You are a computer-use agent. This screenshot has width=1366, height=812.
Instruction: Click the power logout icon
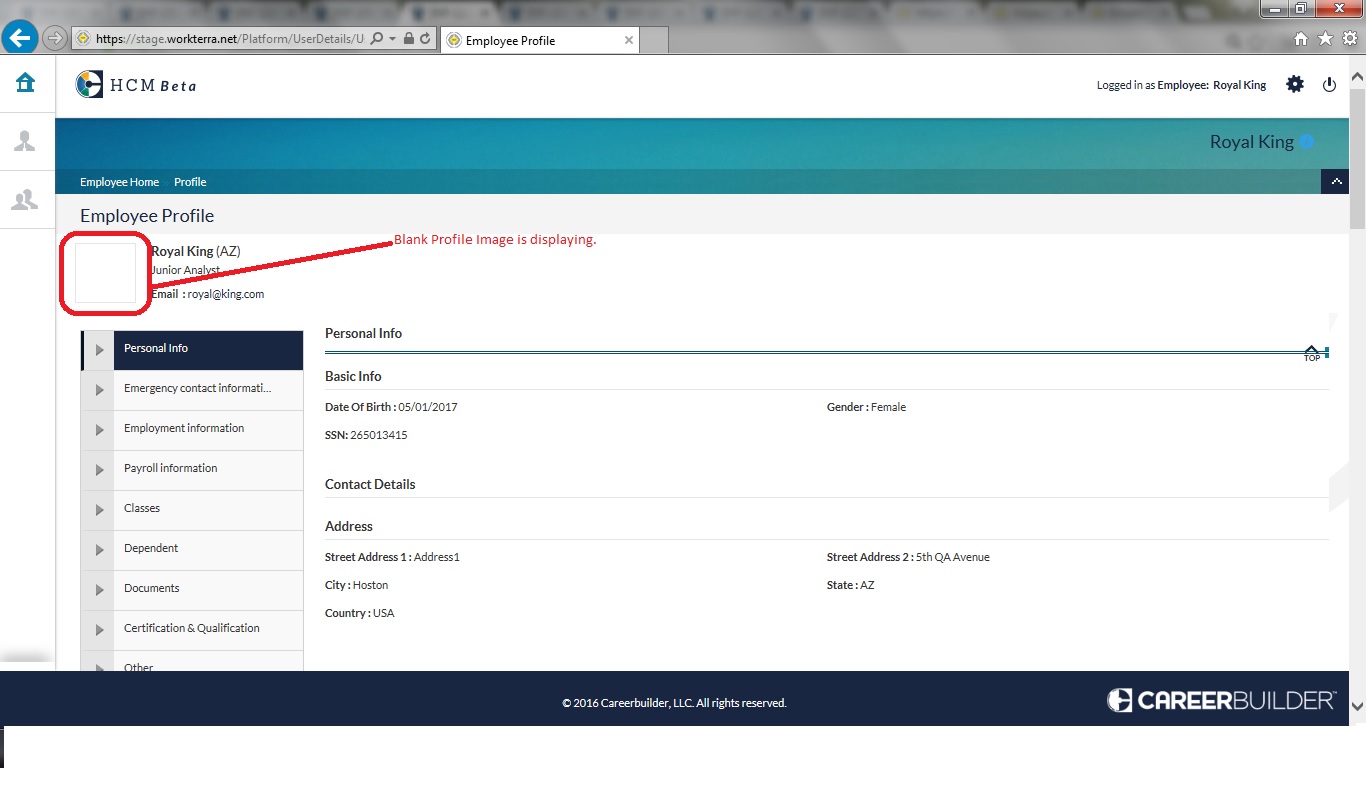pos(1329,85)
